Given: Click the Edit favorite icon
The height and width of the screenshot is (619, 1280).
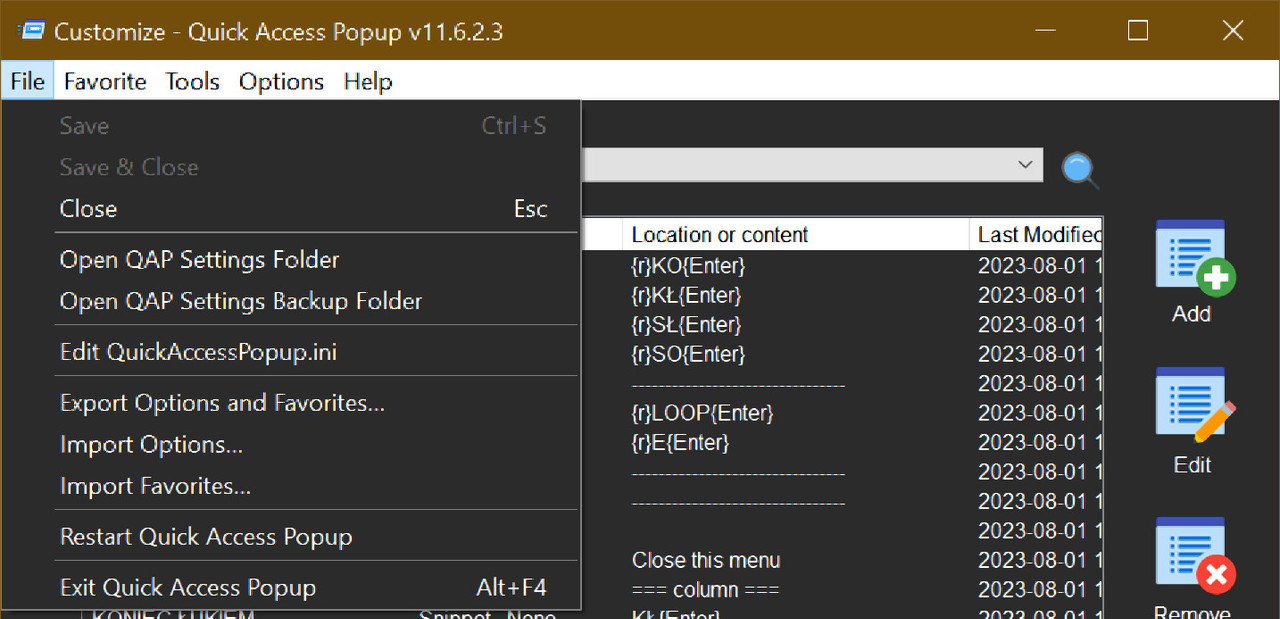Looking at the screenshot, I should tap(1195, 407).
